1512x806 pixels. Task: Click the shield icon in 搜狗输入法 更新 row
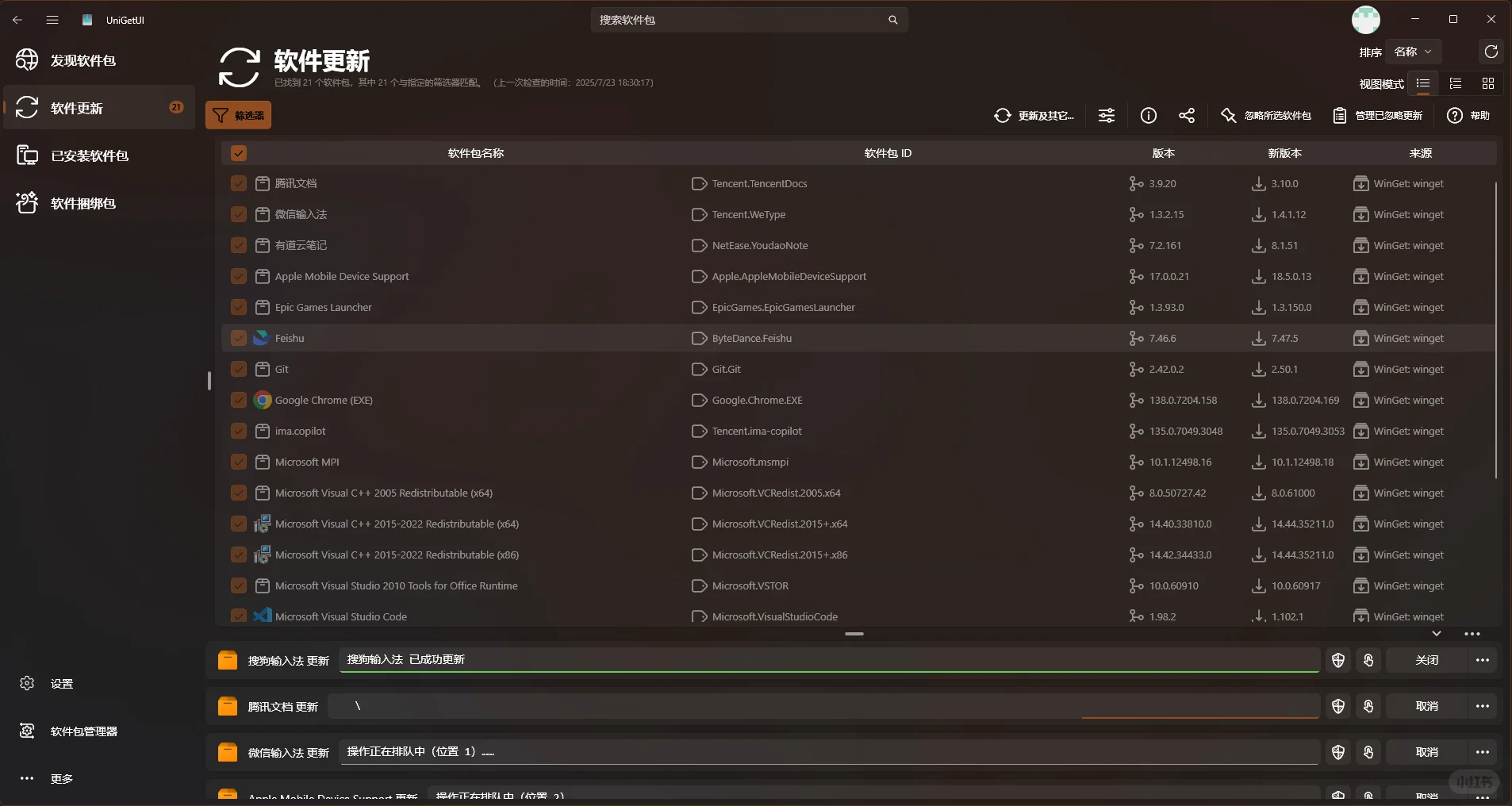(1338, 660)
